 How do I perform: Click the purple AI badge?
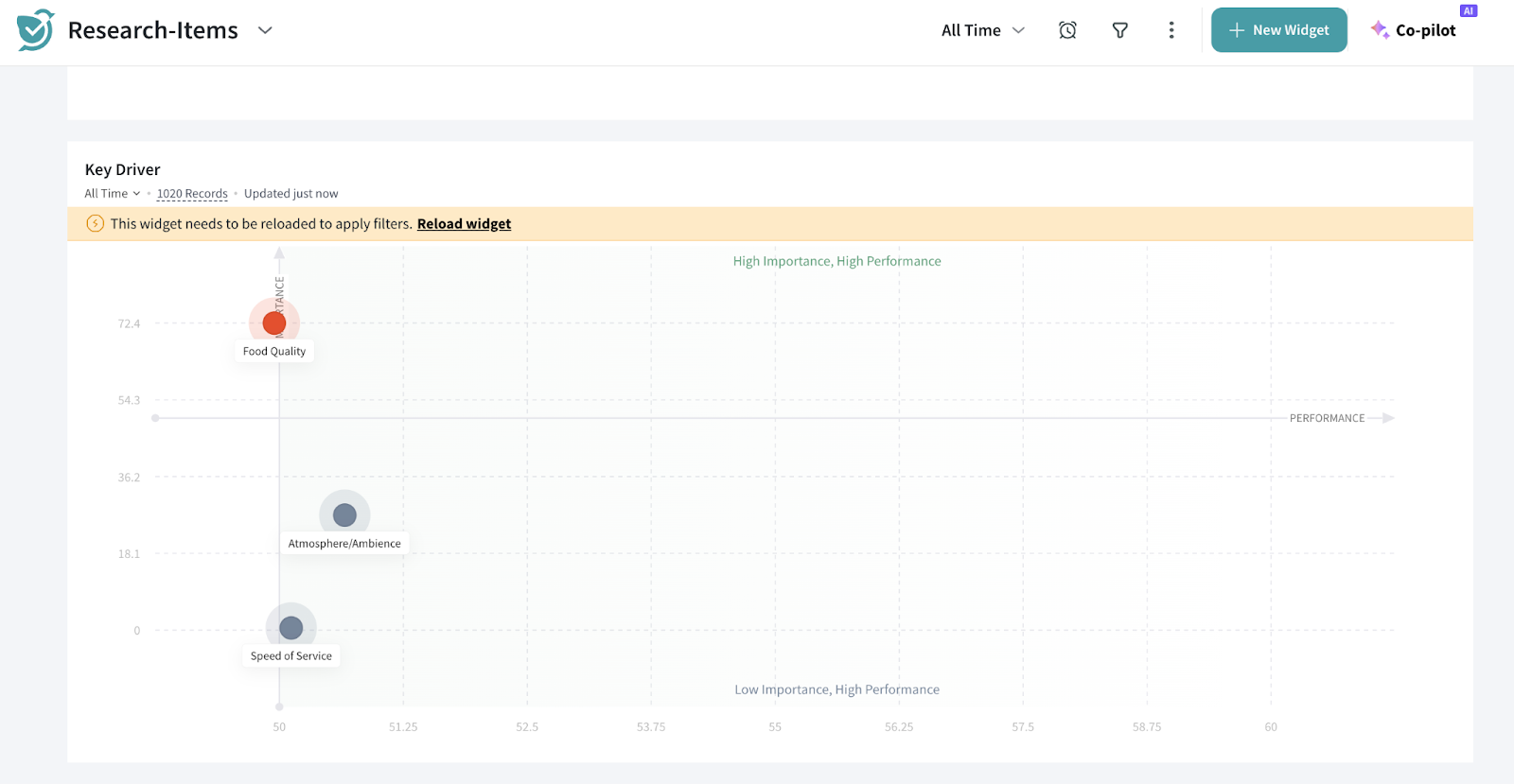(1468, 11)
